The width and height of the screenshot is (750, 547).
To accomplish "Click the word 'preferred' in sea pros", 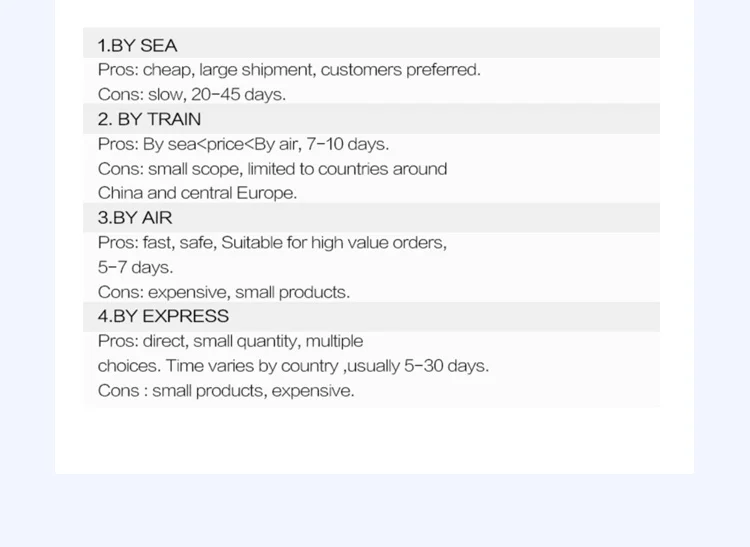I will 443,70.
